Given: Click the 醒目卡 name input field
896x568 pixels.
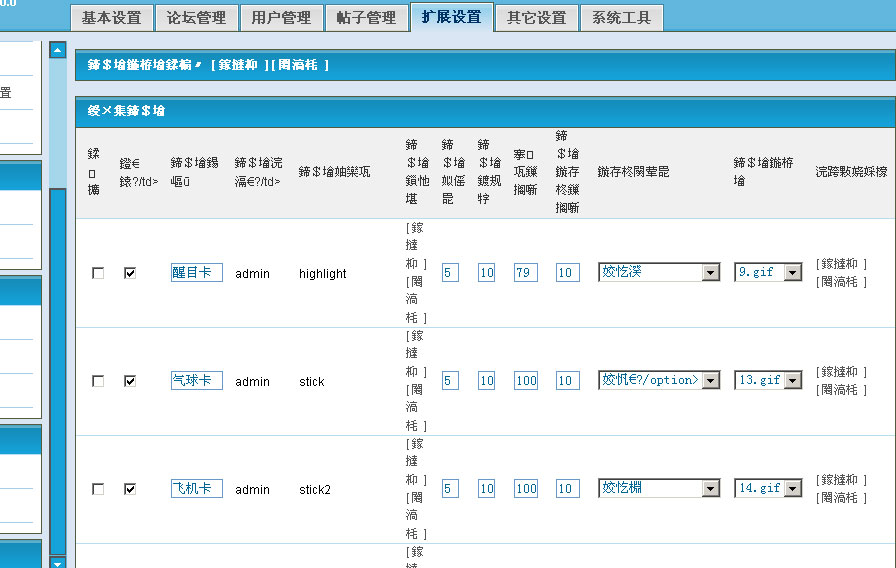Looking at the screenshot, I should (197, 273).
